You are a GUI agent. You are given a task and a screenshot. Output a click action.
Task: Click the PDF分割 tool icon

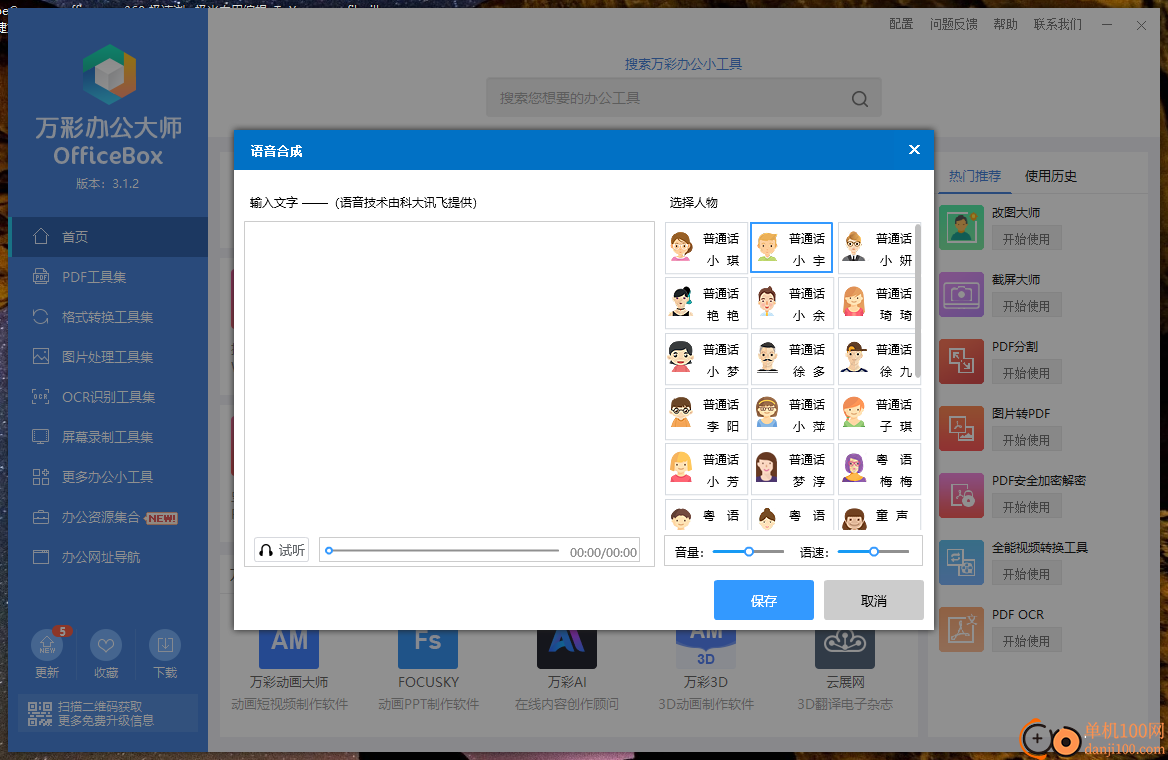961,361
